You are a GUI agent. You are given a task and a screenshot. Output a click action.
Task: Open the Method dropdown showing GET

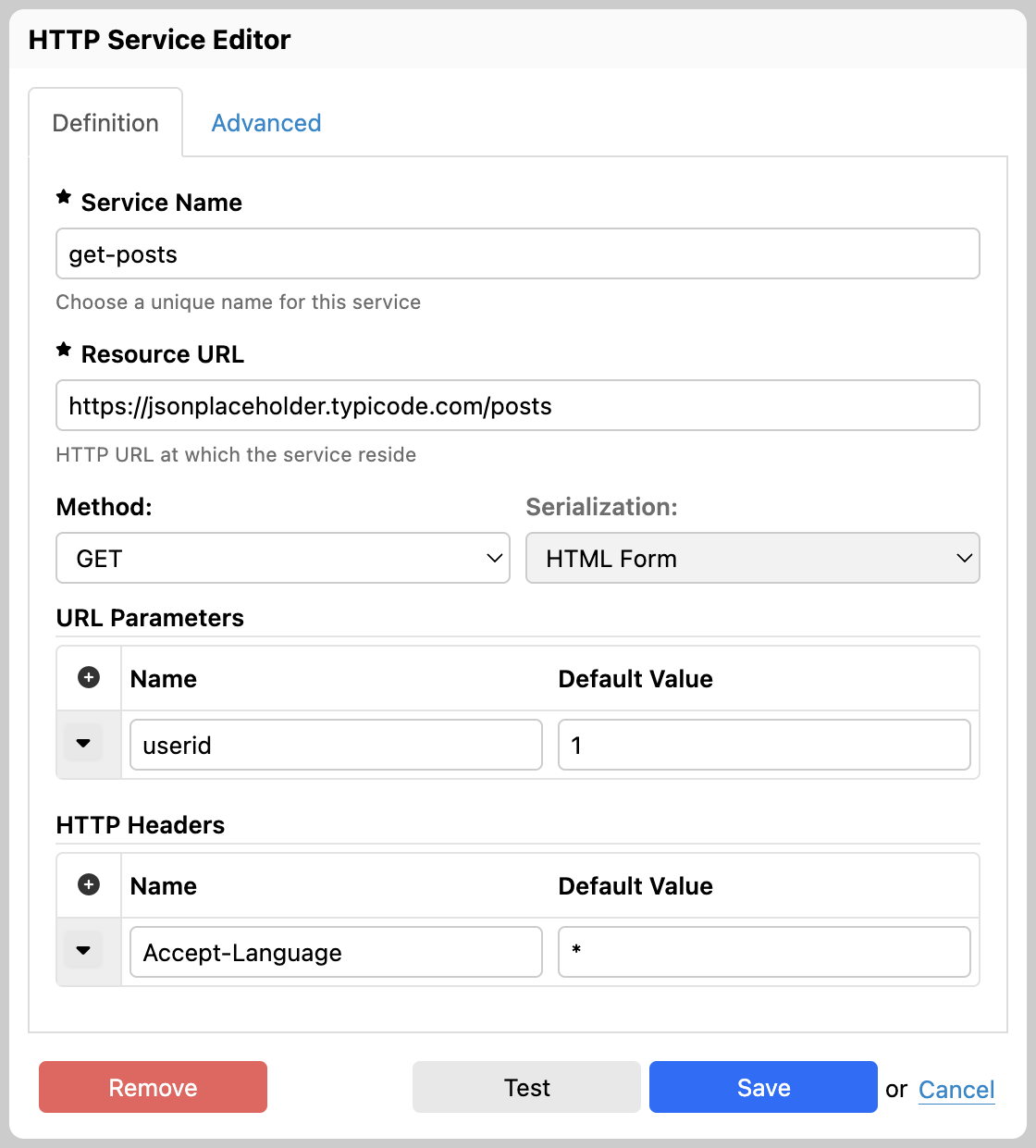coord(283,558)
